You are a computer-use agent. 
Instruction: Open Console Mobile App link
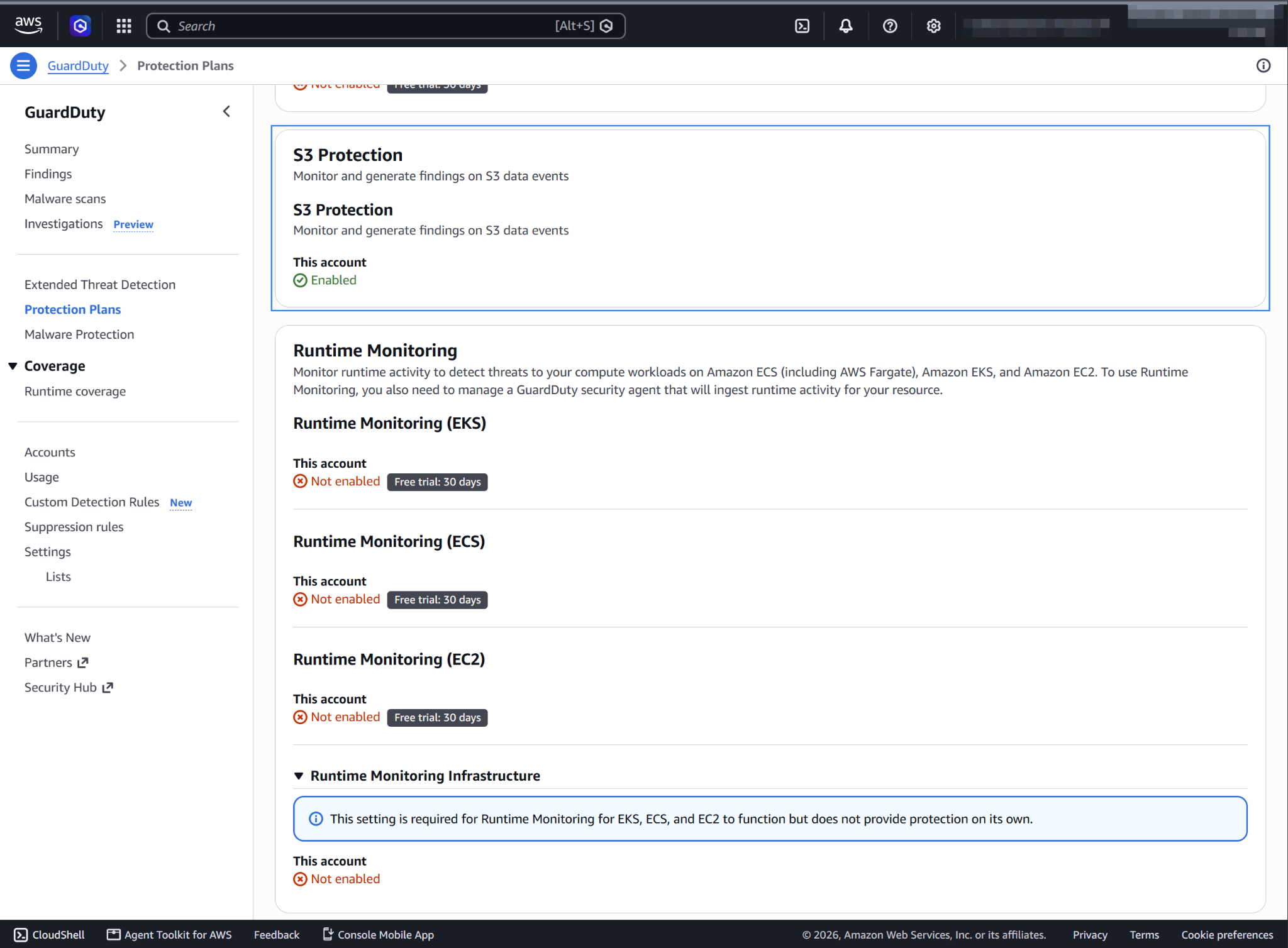pyautogui.click(x=378, y=934)
